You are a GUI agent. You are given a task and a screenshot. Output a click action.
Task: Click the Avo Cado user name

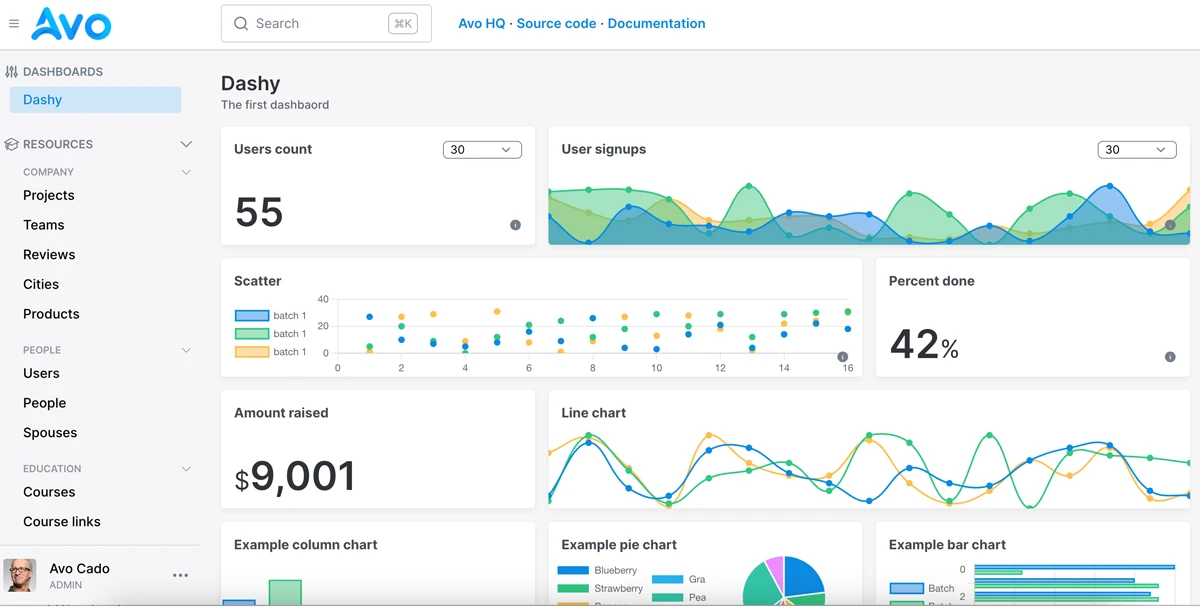(80, 568)
